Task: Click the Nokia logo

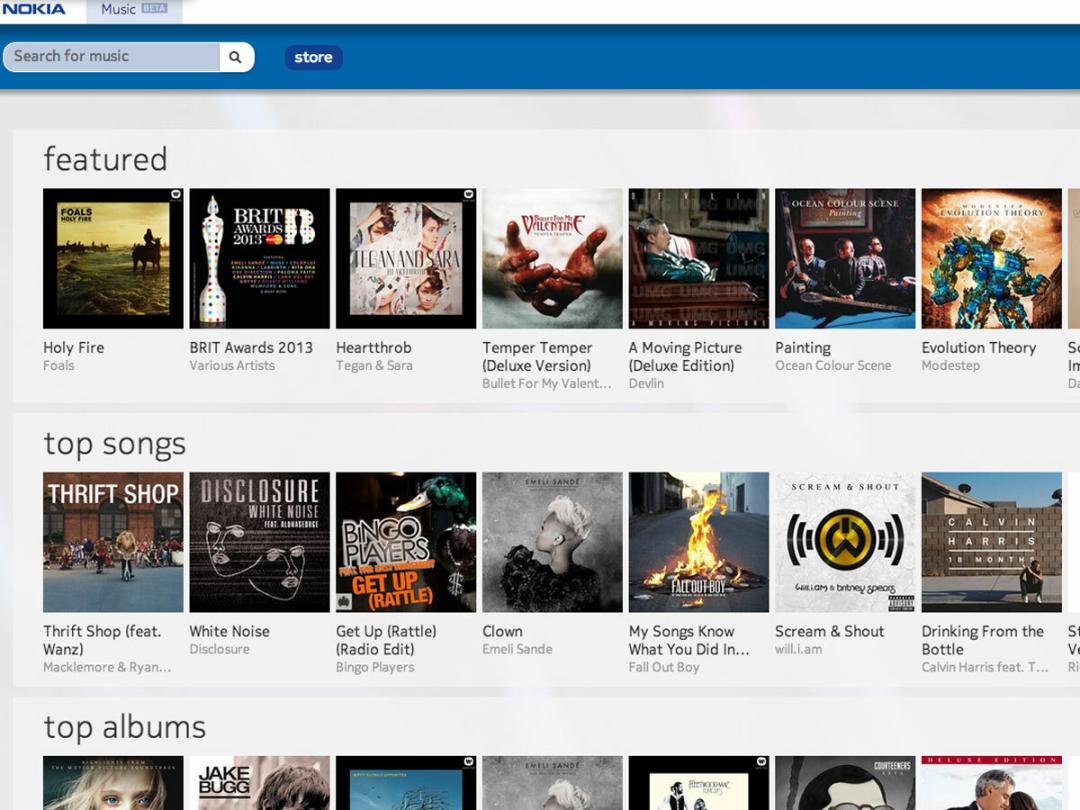Action: click(x=34, y=10)
